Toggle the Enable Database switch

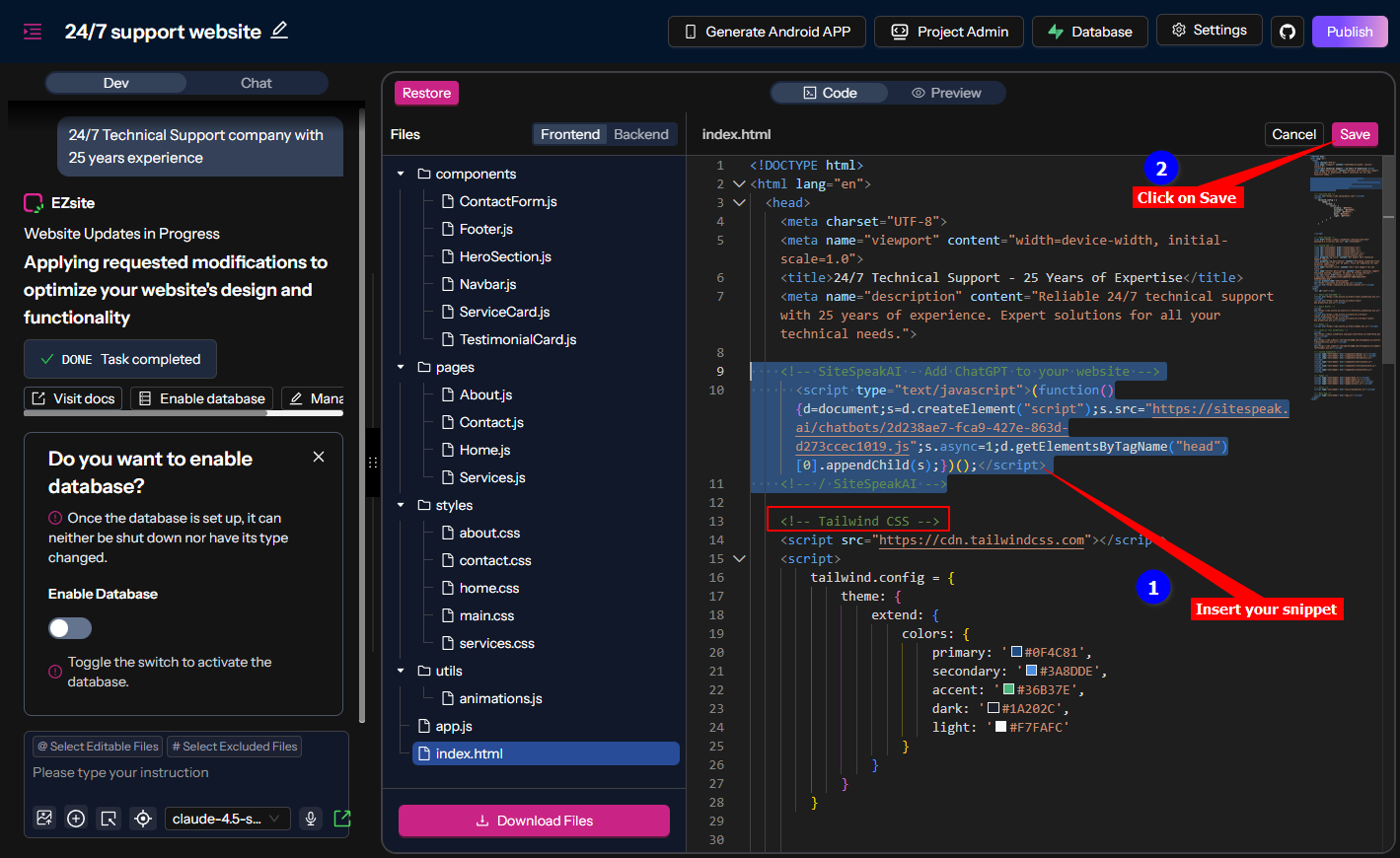click(x=70, y=628)
